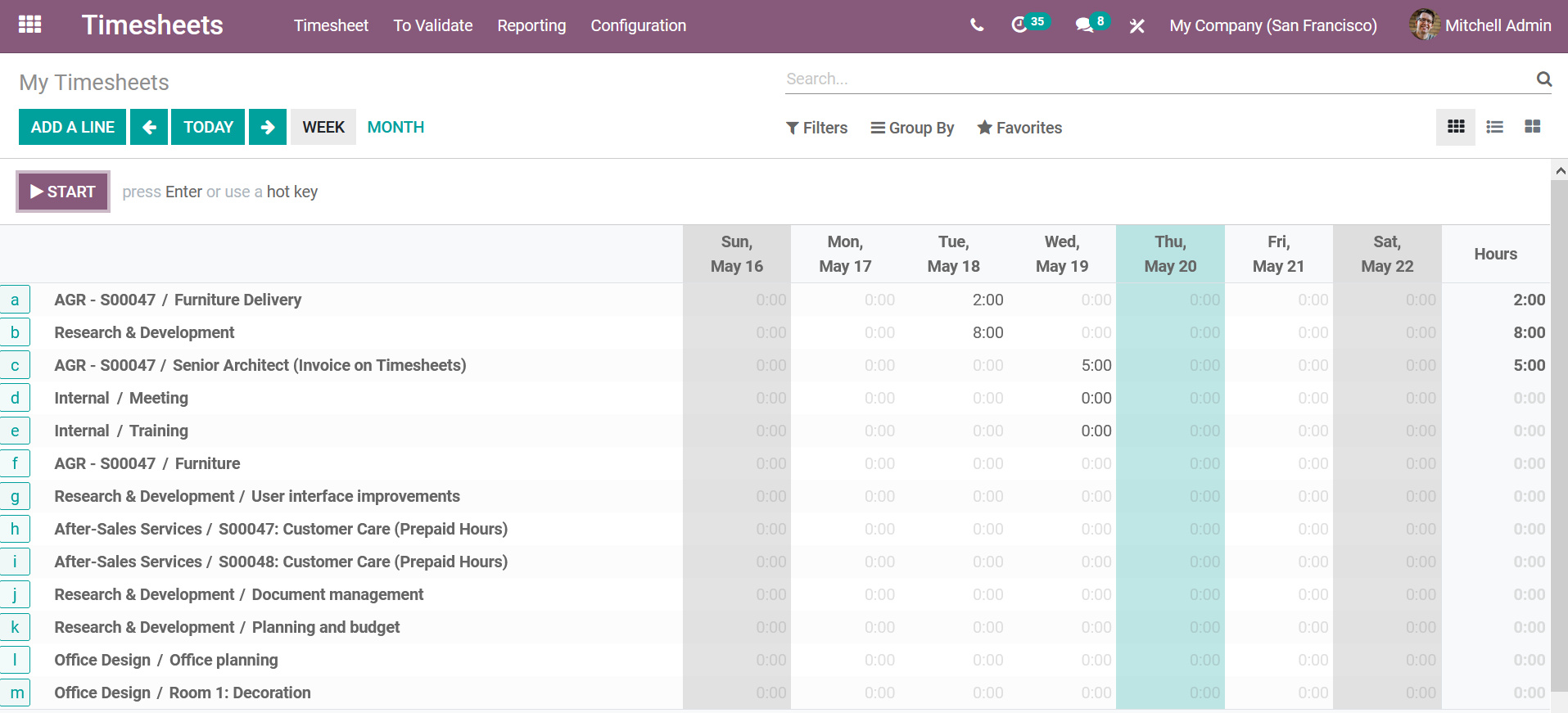Go to next week arrow
Image resolution: width=1568 pixels, height=713 pixels.
pos(268,127)
